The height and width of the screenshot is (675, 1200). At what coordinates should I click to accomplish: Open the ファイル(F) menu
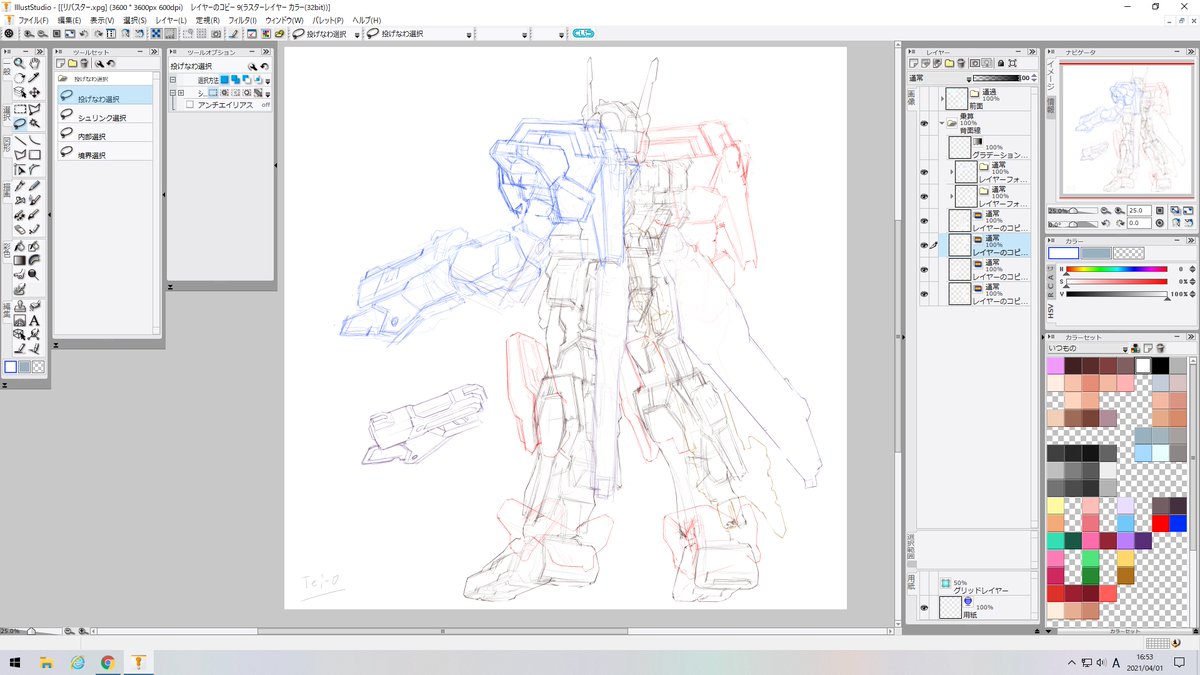pos(33,20)
